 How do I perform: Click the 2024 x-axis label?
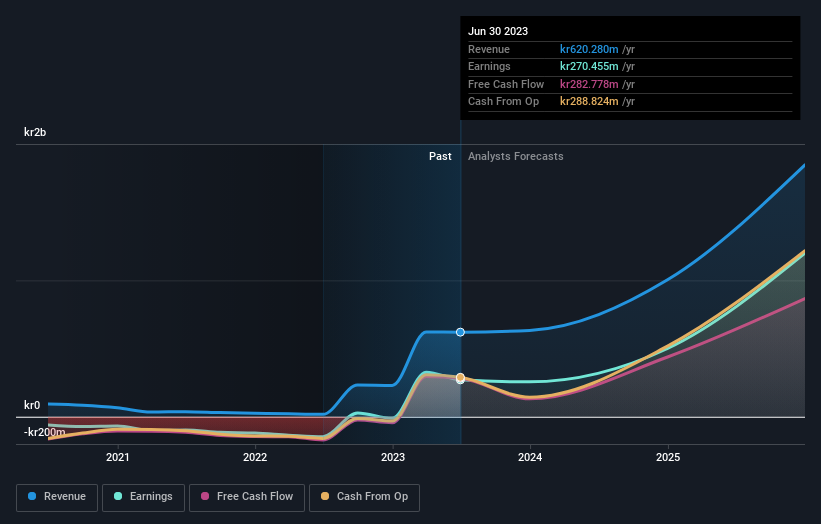click(x=530, y=458)
